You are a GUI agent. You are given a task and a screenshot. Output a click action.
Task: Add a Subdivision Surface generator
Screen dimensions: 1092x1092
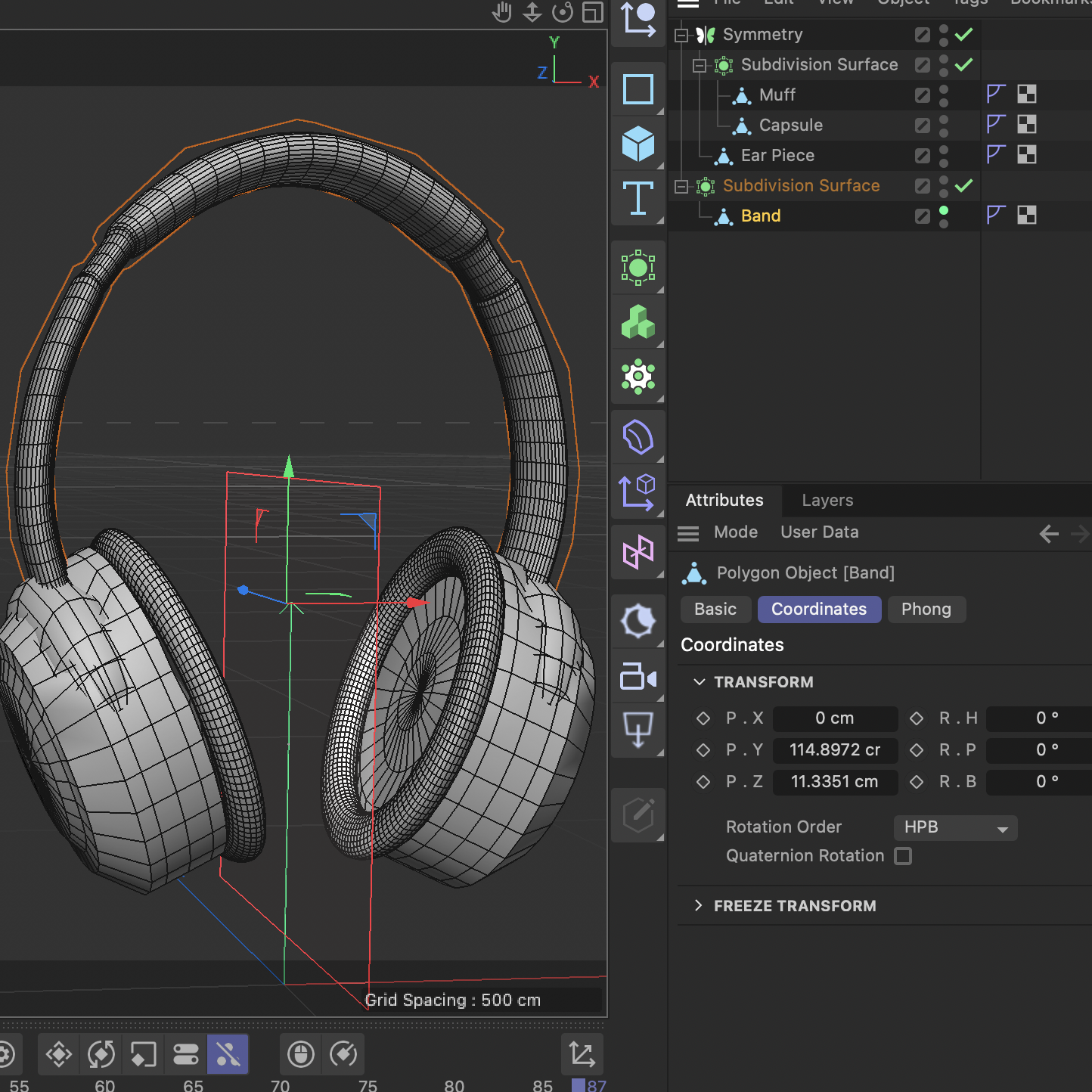click(639, 267)
